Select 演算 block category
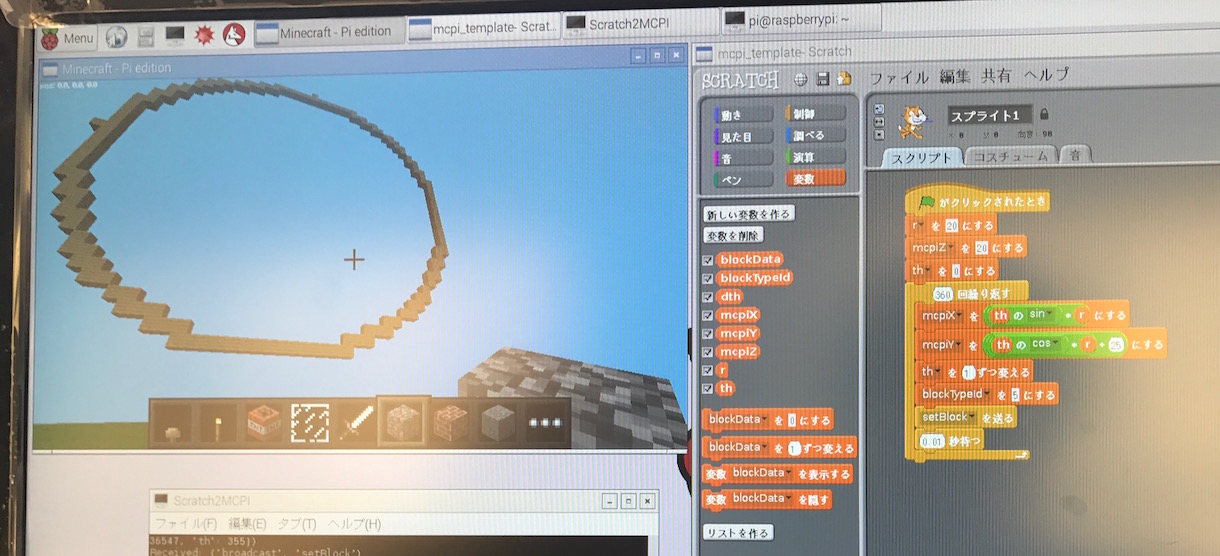This screenshot has width=1220, height=556. [x=815, y=157]
